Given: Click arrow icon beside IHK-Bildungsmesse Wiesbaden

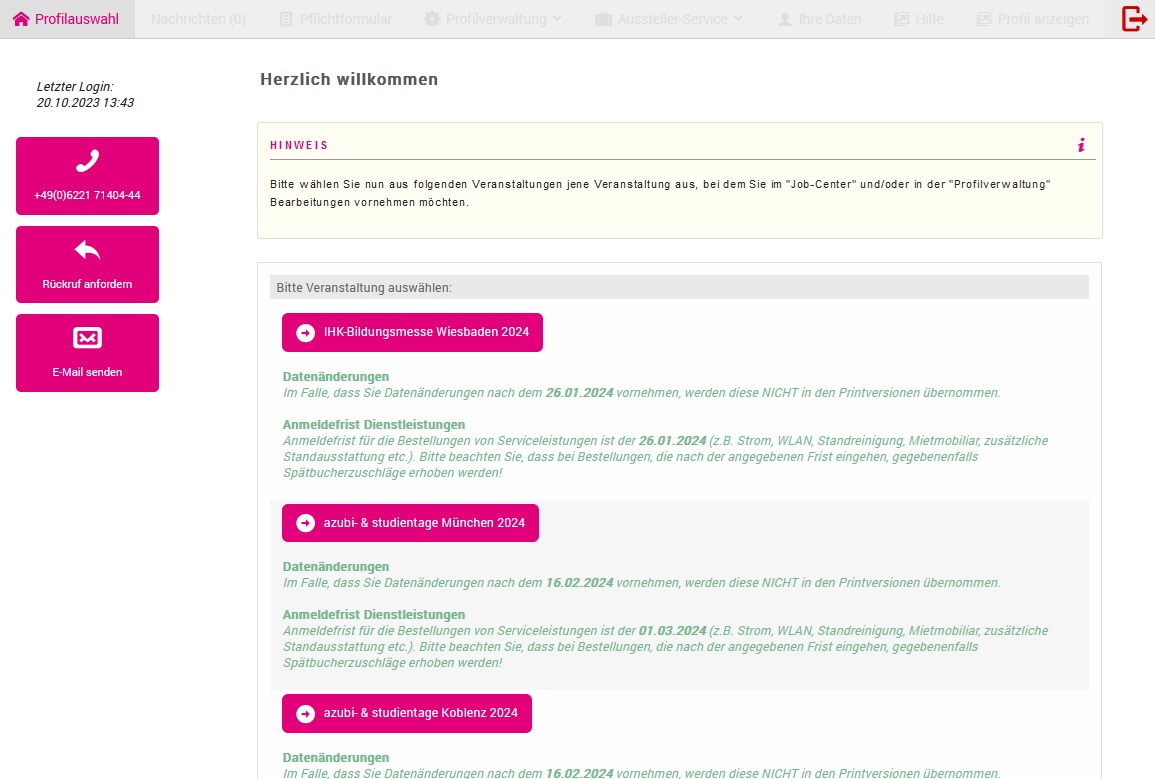Looking at the screenshot, I should point(306,333).
